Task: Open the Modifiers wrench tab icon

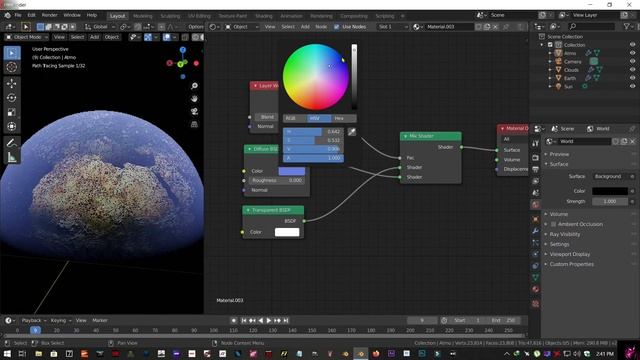Action: [536, 231]
